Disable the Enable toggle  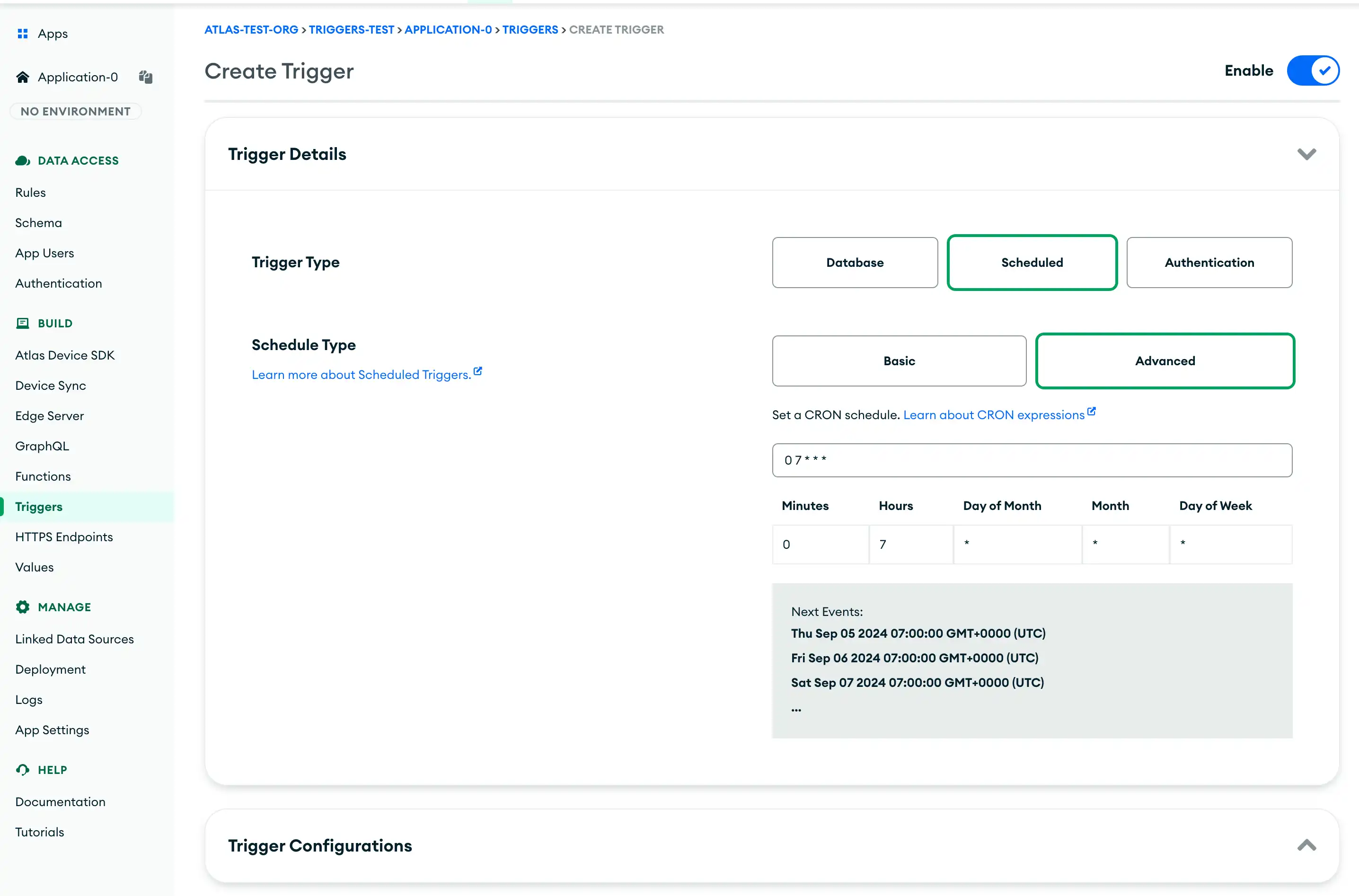(1313, 70)
